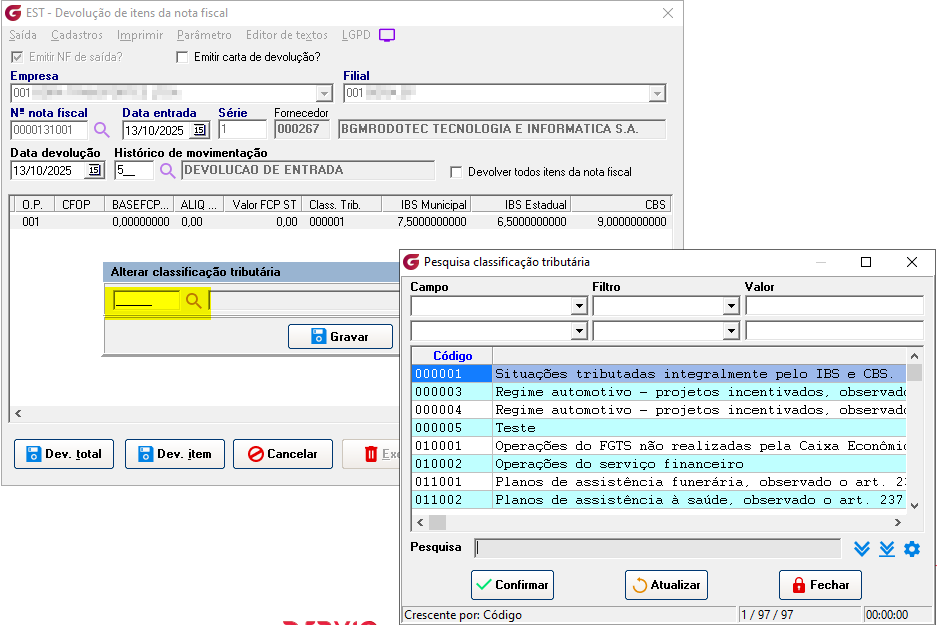Open the Editor de textos menu
This screenshot has height=625, width=937.
click(287, 35)
